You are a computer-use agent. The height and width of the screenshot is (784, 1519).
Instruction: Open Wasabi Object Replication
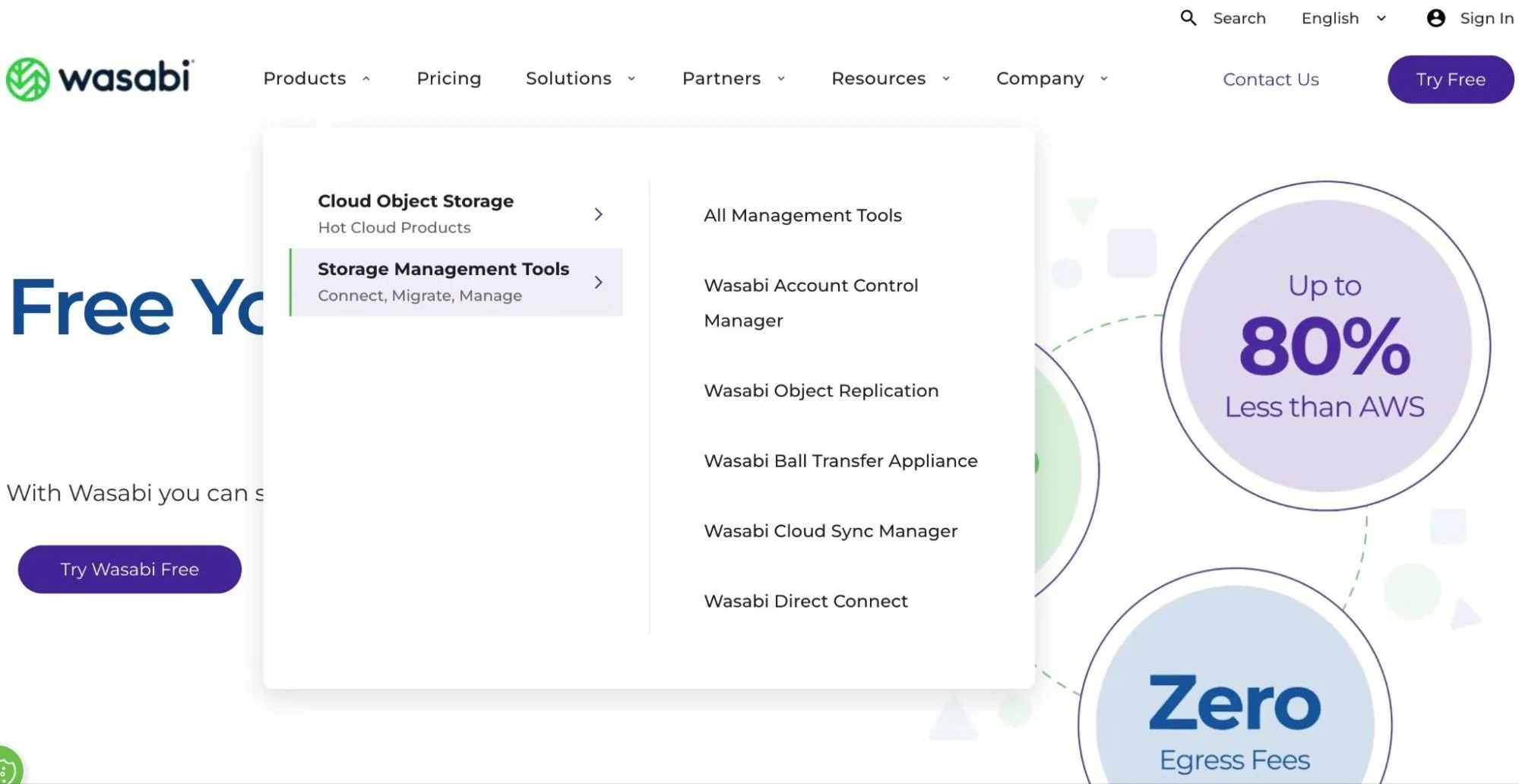(821, 390)
